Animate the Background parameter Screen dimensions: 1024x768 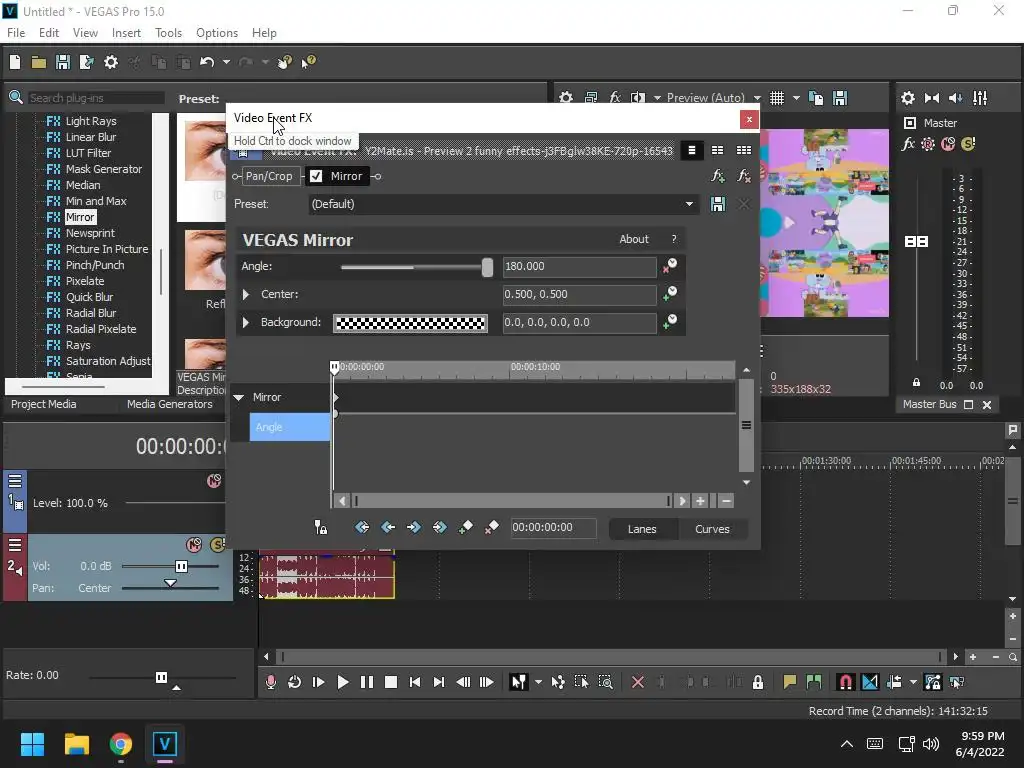pos(670,322)
